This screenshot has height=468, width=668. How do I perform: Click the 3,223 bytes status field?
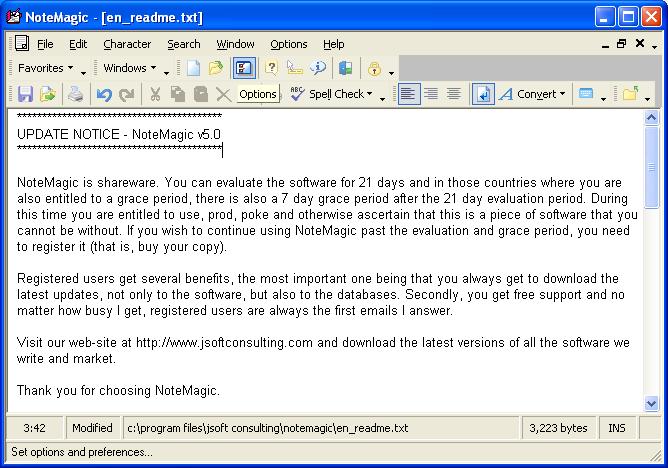(558, 428)
